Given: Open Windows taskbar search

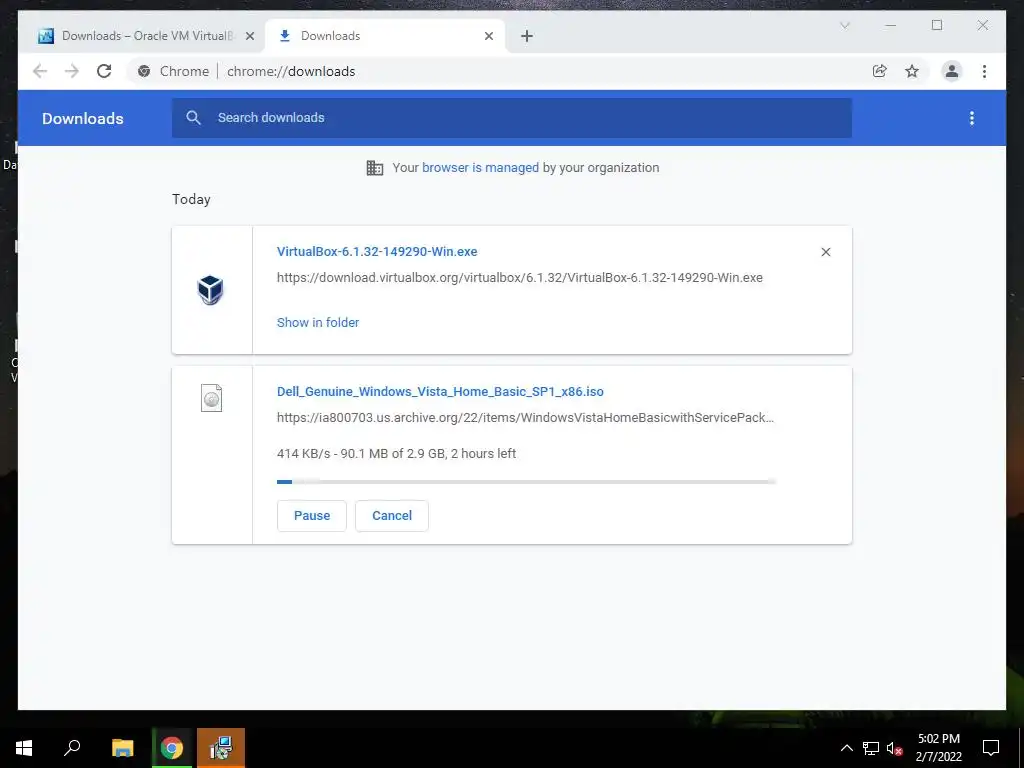Looking at the screenshot, I should [72, 748].
